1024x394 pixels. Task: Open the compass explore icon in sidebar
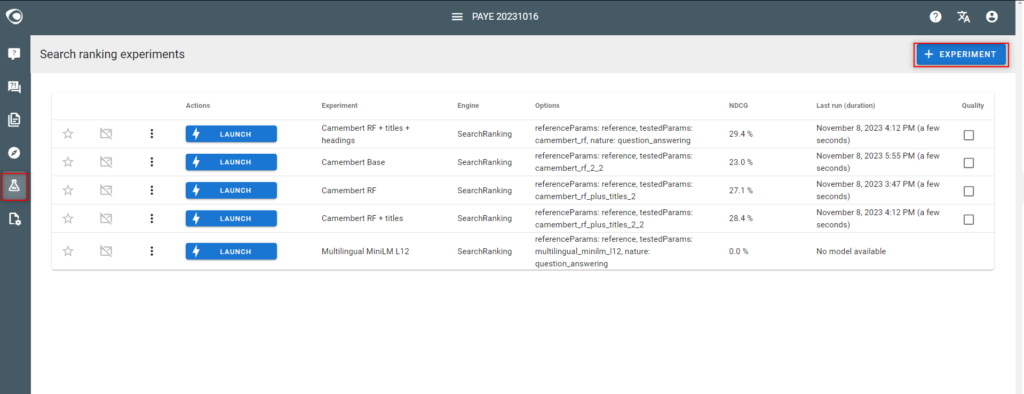(x=14, y=152)
